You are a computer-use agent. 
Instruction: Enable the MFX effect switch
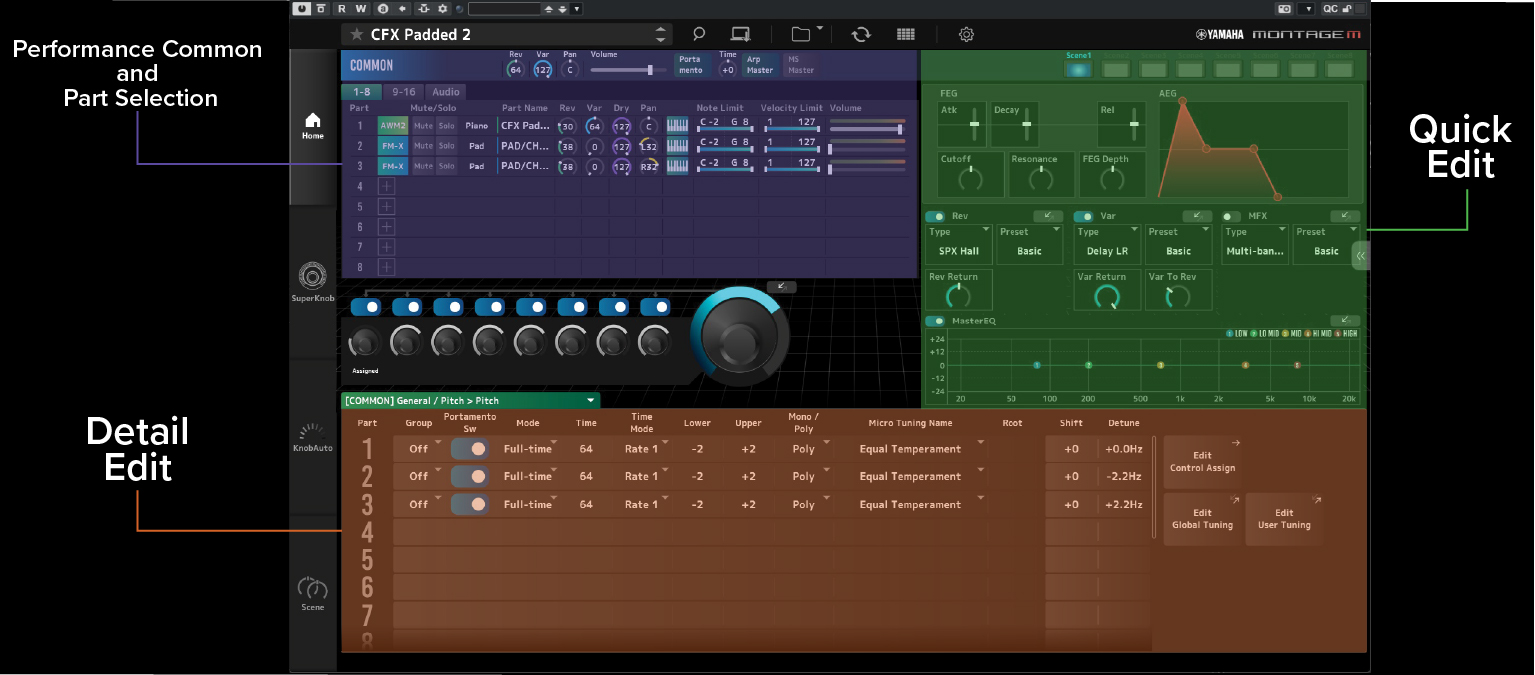[1231, 216]
